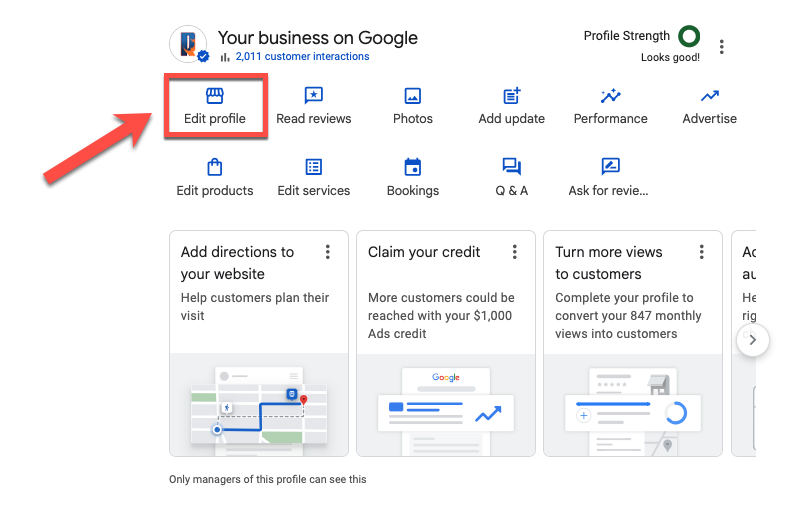
Task: Click the Read reviews label
Action: point(314,119)
